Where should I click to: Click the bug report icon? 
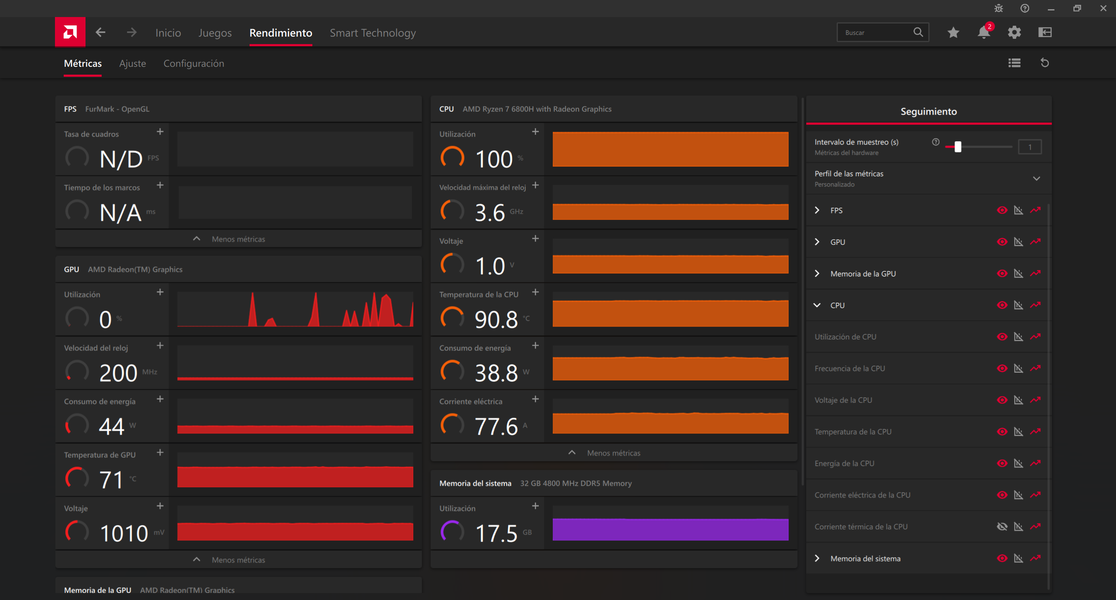pyautogui.click(x=999, y=8)
